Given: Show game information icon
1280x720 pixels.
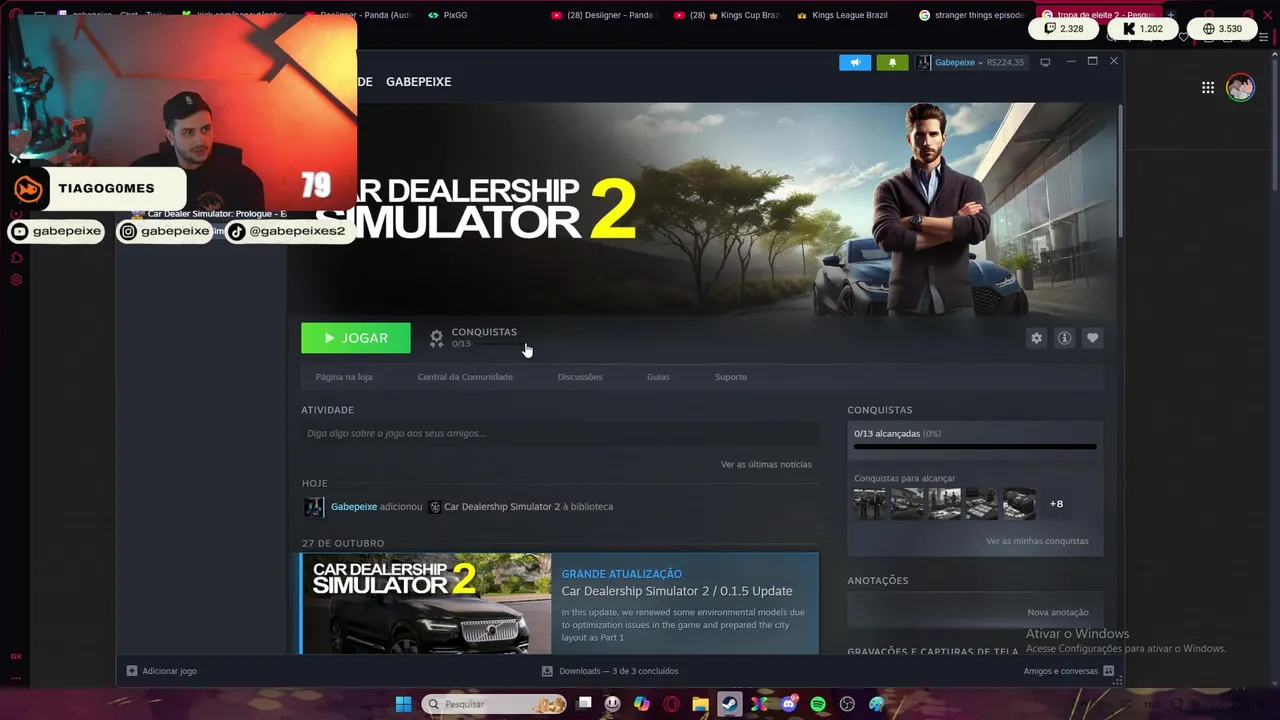Looking at the screenshot, I should [1064, 338].
